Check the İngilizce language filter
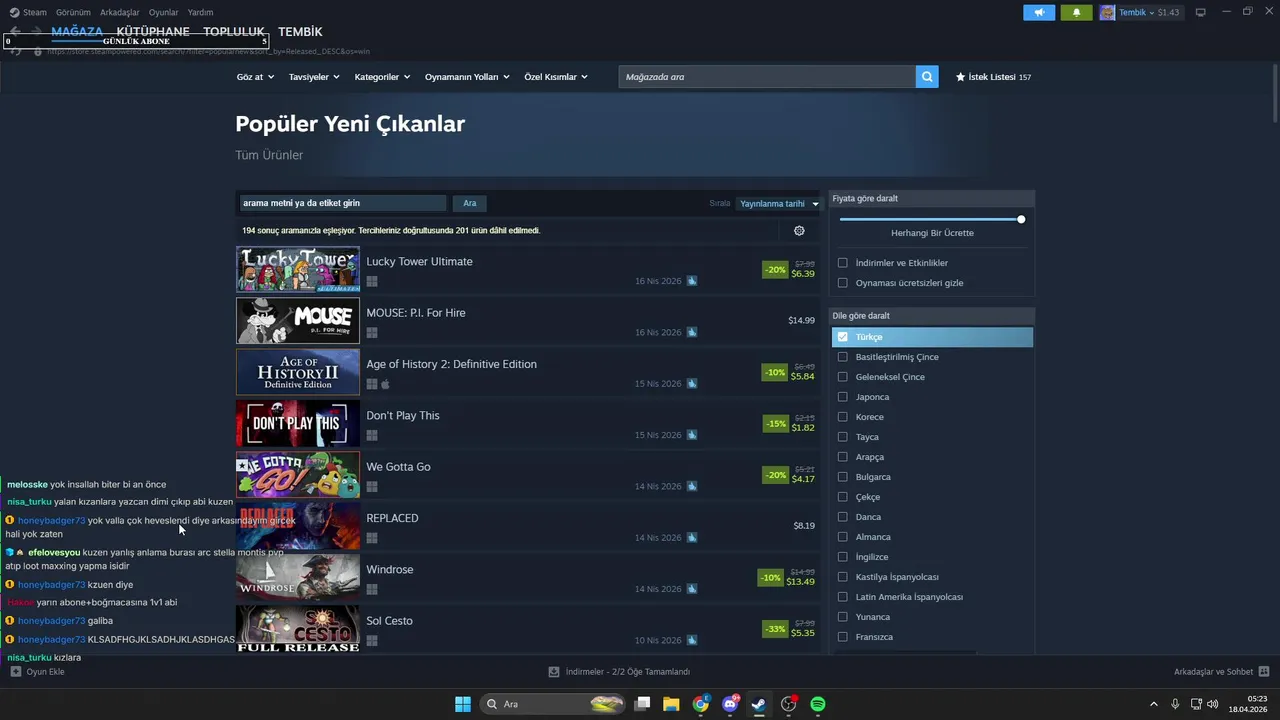Screen dimensions: 1280x720 tap(842, 557)
